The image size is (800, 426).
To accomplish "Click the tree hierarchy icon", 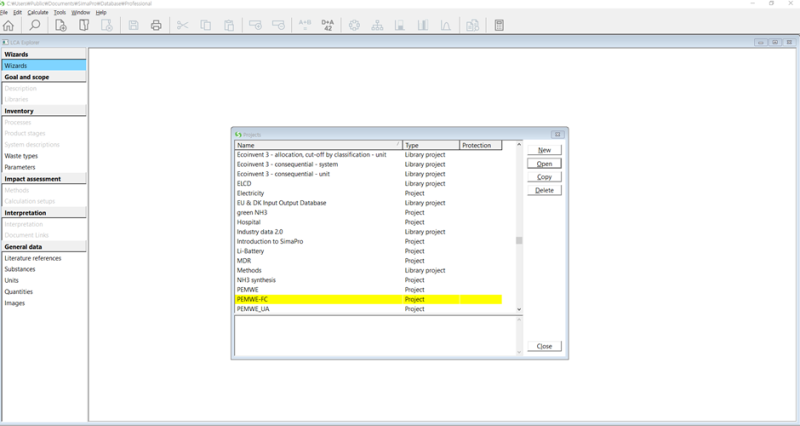I will point(377,25).
